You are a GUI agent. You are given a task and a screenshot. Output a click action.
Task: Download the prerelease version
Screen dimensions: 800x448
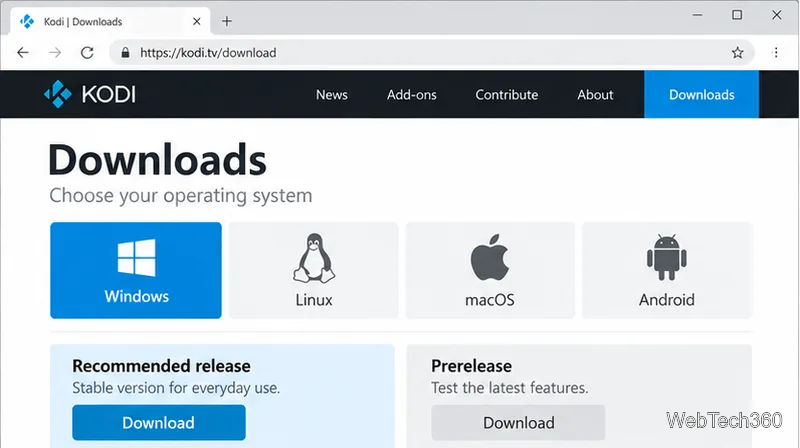click(518, 422)
